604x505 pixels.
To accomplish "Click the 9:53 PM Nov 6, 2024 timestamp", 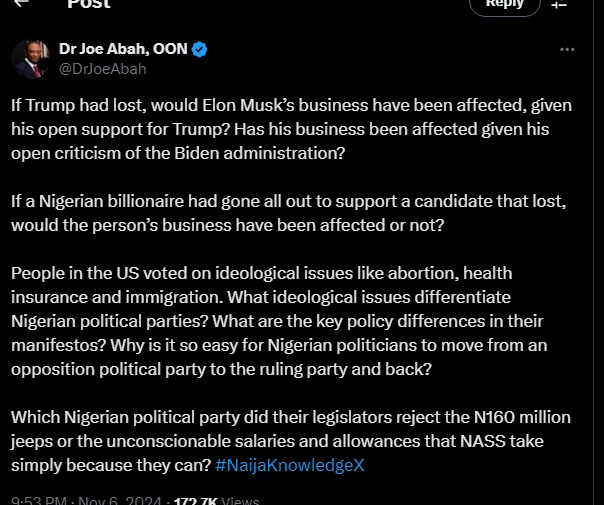I will click(75, 496).
